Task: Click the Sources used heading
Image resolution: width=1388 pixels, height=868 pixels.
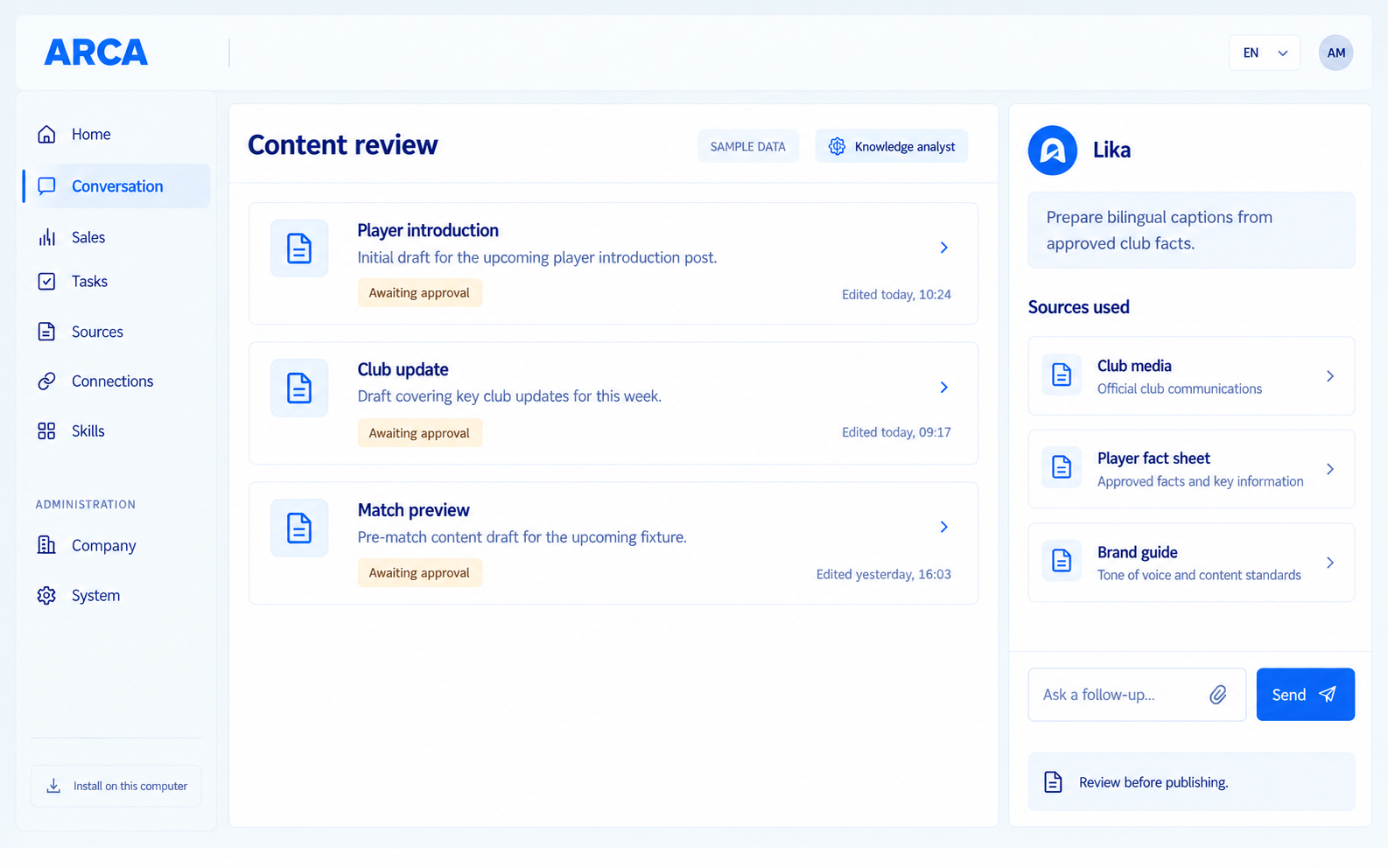Action: [x=1078, y=307]
